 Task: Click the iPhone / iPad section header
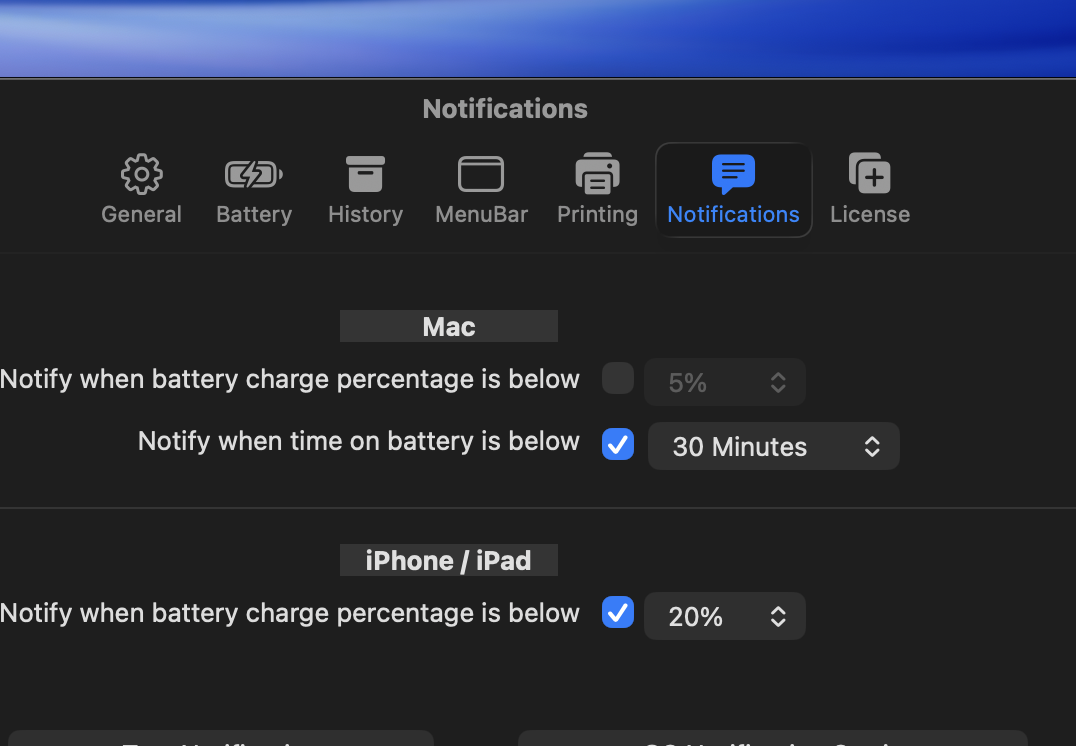[x=449, y=560]
